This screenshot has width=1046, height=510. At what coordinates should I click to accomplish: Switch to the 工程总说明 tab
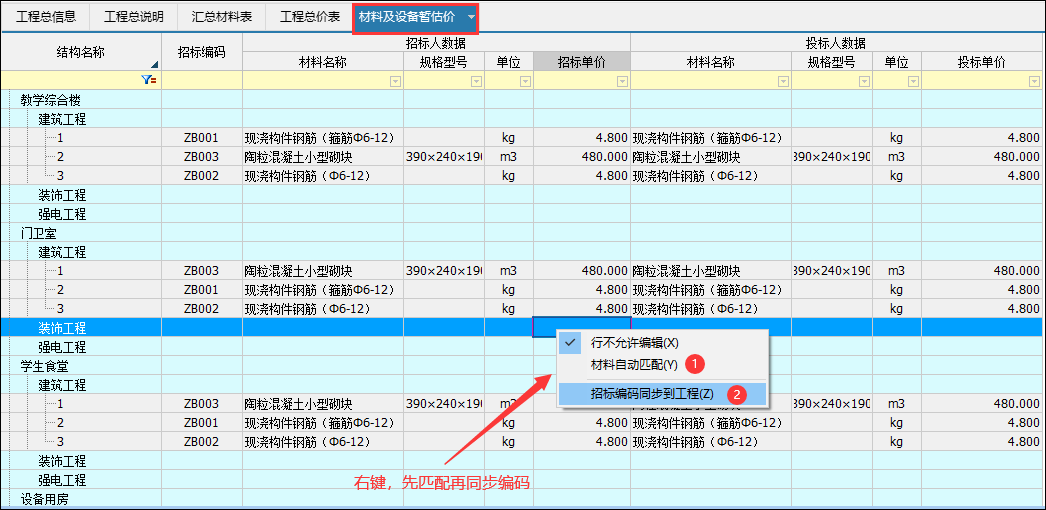(x=133, y=17)
